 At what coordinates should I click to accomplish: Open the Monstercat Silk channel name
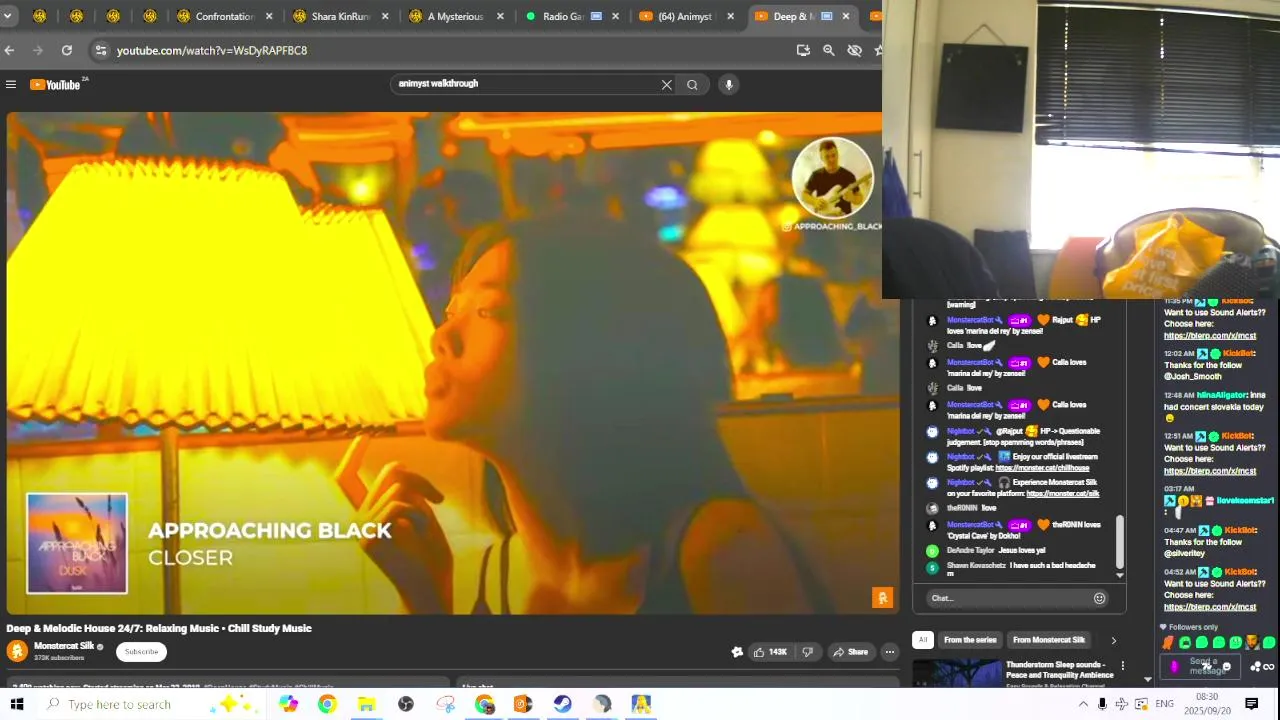coord(65,646)
